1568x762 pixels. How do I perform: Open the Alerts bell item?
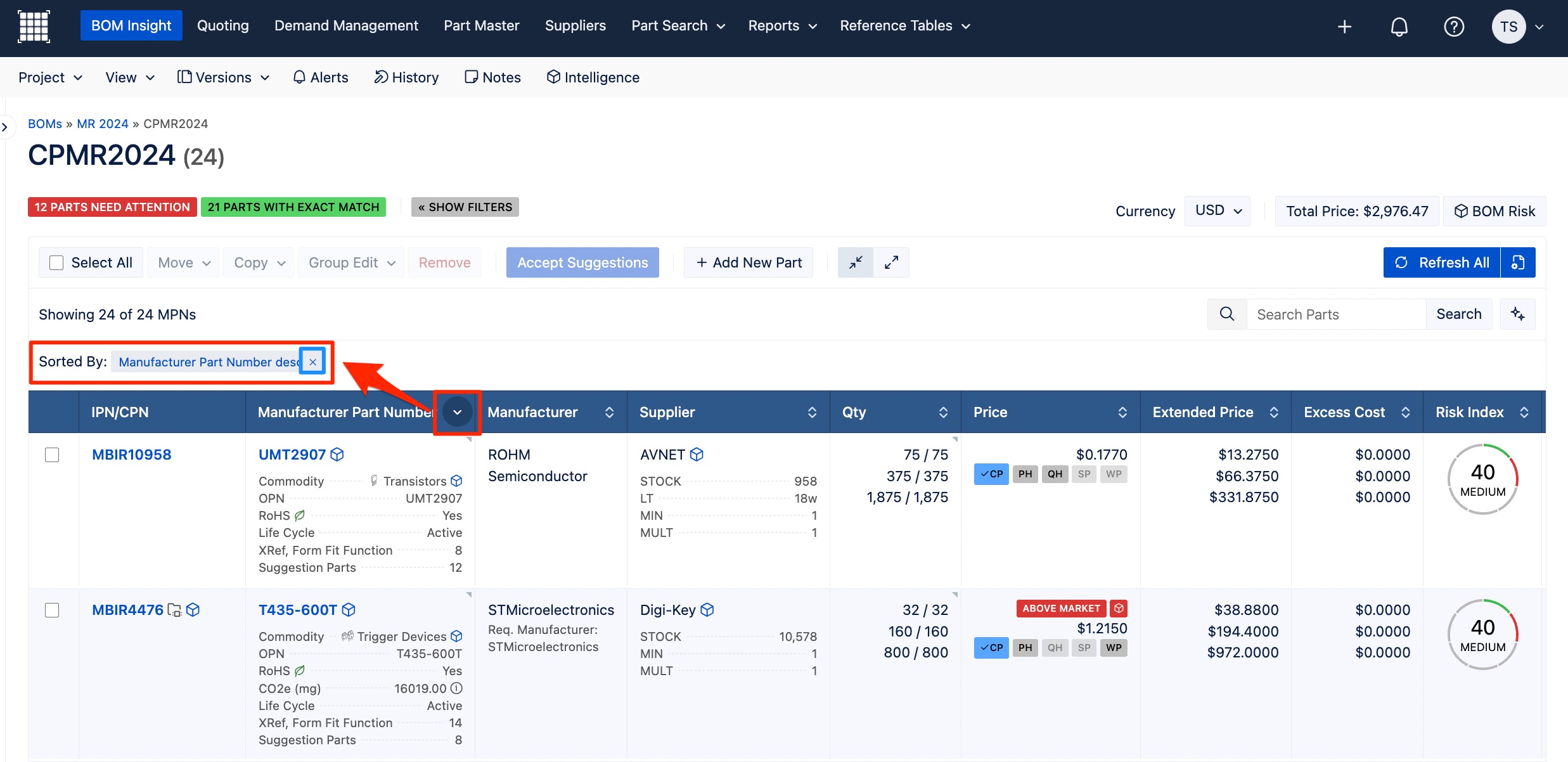click(x=321, y=77)
